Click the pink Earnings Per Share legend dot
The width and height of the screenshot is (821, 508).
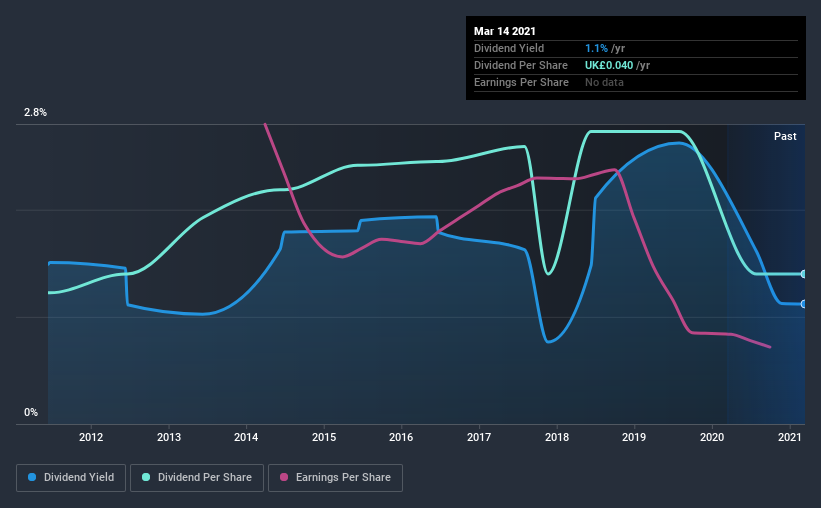[x=284, y=477]
